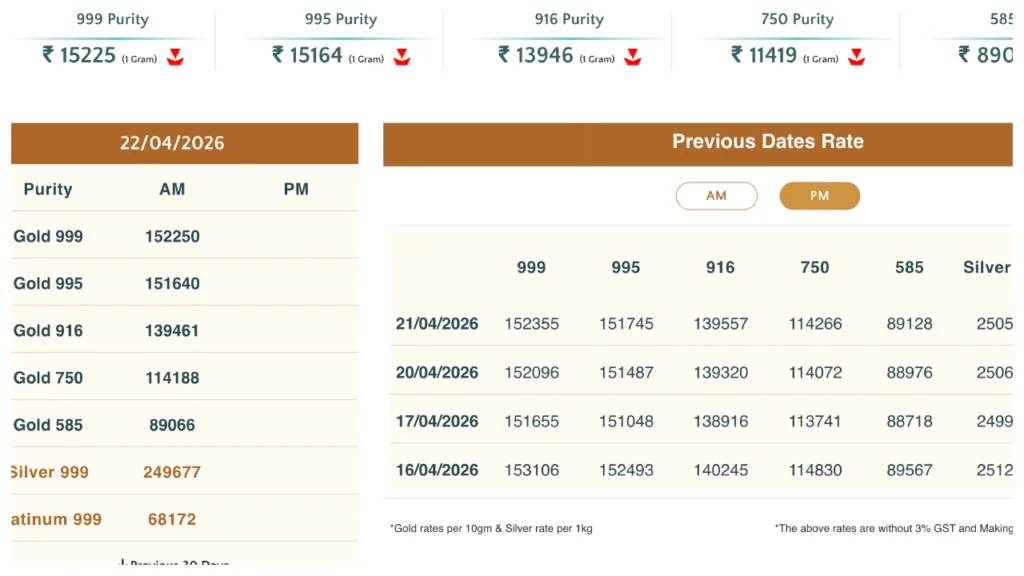
Task: Click the Previous Dates Rate header
Action: click(x=767, y=142)
